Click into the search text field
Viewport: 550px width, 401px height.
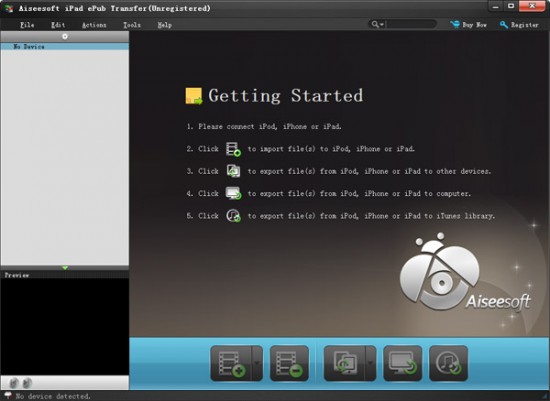411,24
